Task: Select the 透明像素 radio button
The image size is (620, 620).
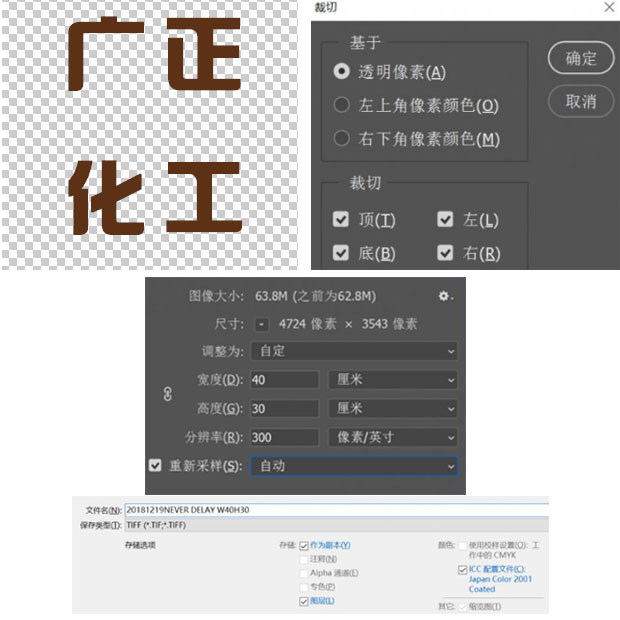Action: click(x=342, y=72)
